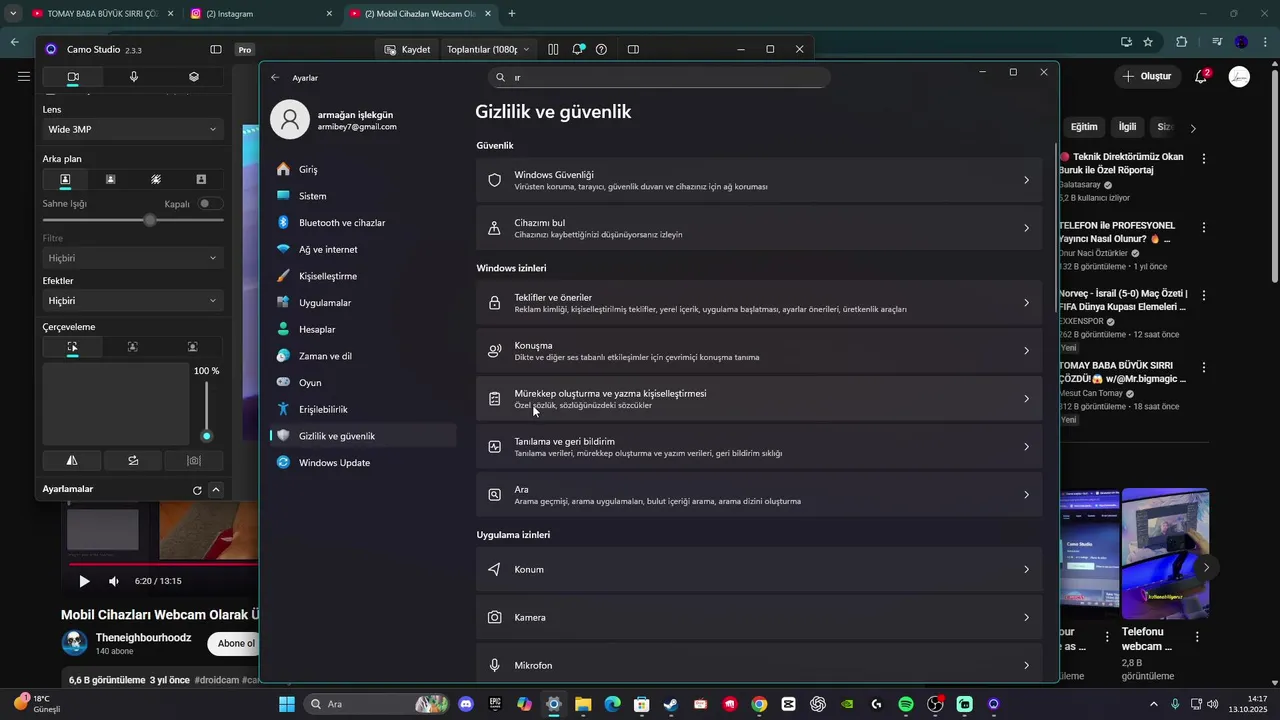
Task: Adjust the Sahne Işığı slider handle
Action: [150, 220]
